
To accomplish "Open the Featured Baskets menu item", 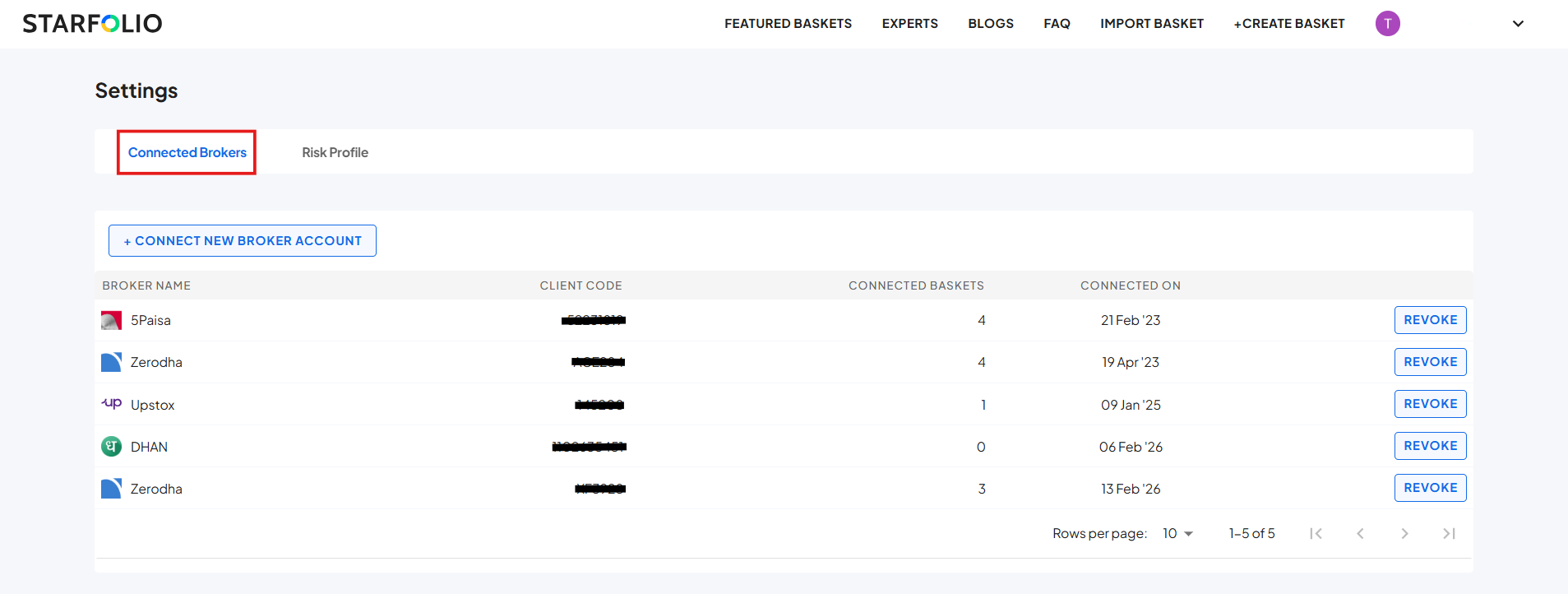I will click(788, 24).
